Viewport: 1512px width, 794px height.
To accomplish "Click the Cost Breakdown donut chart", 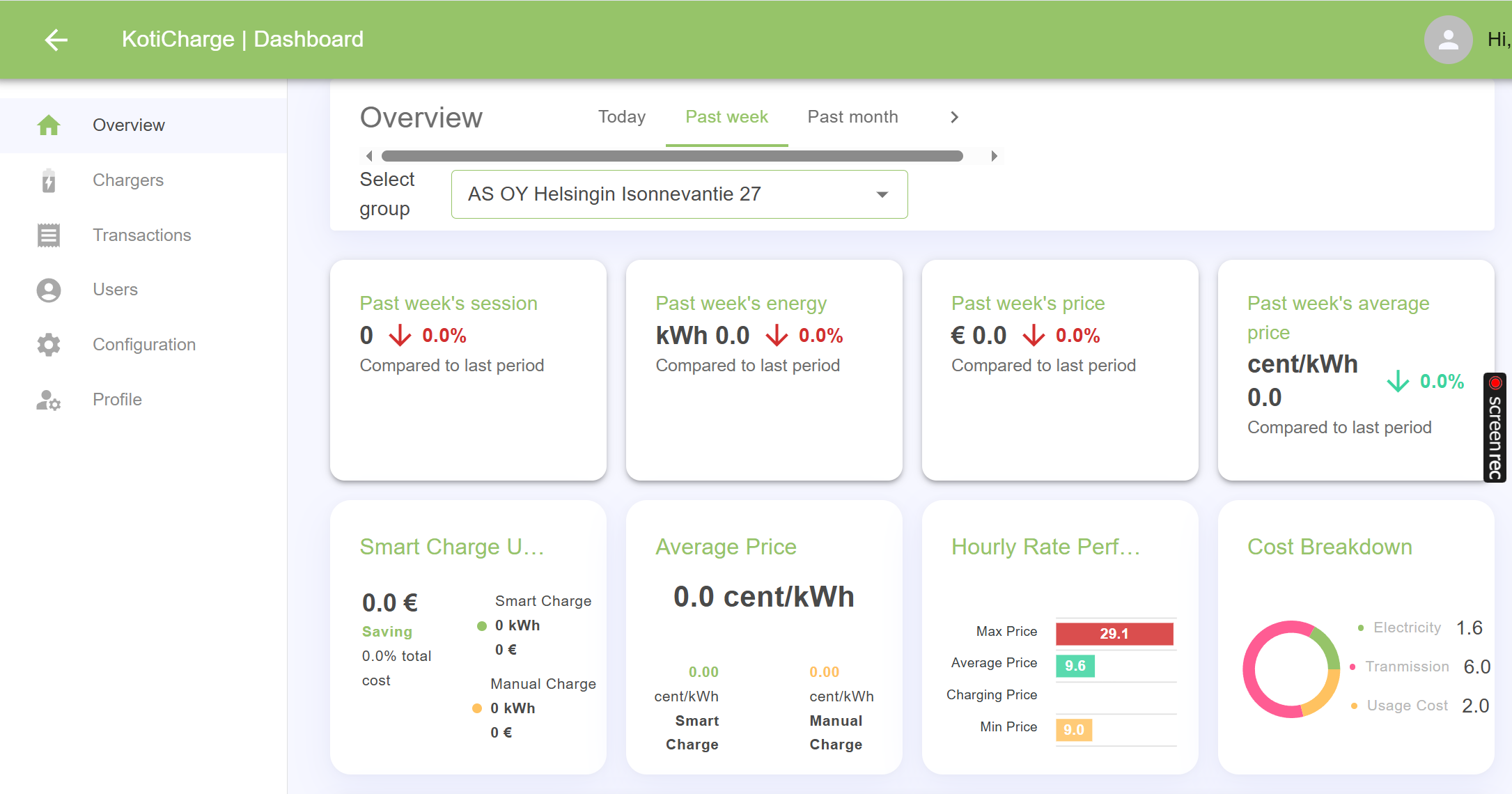I will coord(1291,669).
